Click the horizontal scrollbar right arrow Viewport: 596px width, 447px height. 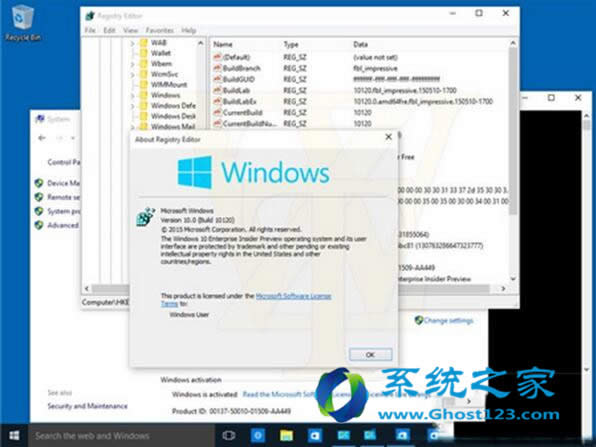click(503, 288)
